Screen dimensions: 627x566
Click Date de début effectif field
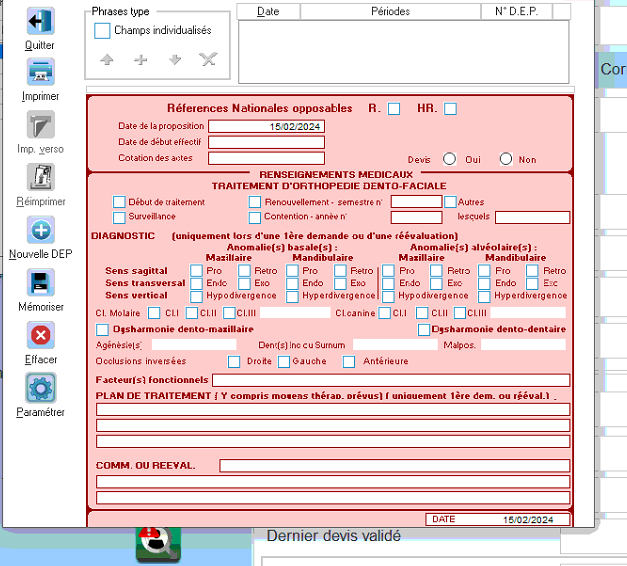pyautogui.click(x=266, y=142)
